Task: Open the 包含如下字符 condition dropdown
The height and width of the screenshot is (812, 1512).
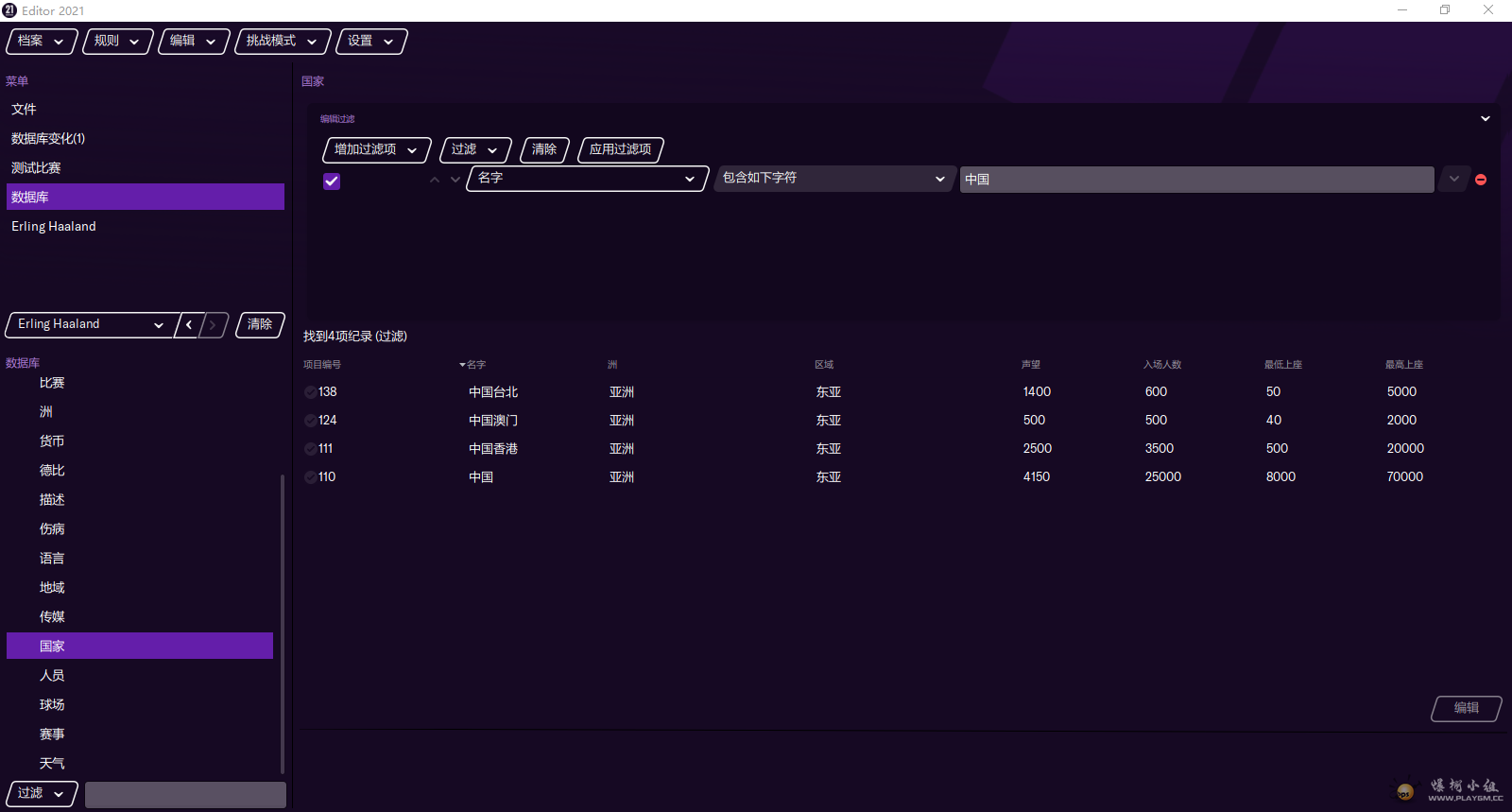Action: [833, 179]
